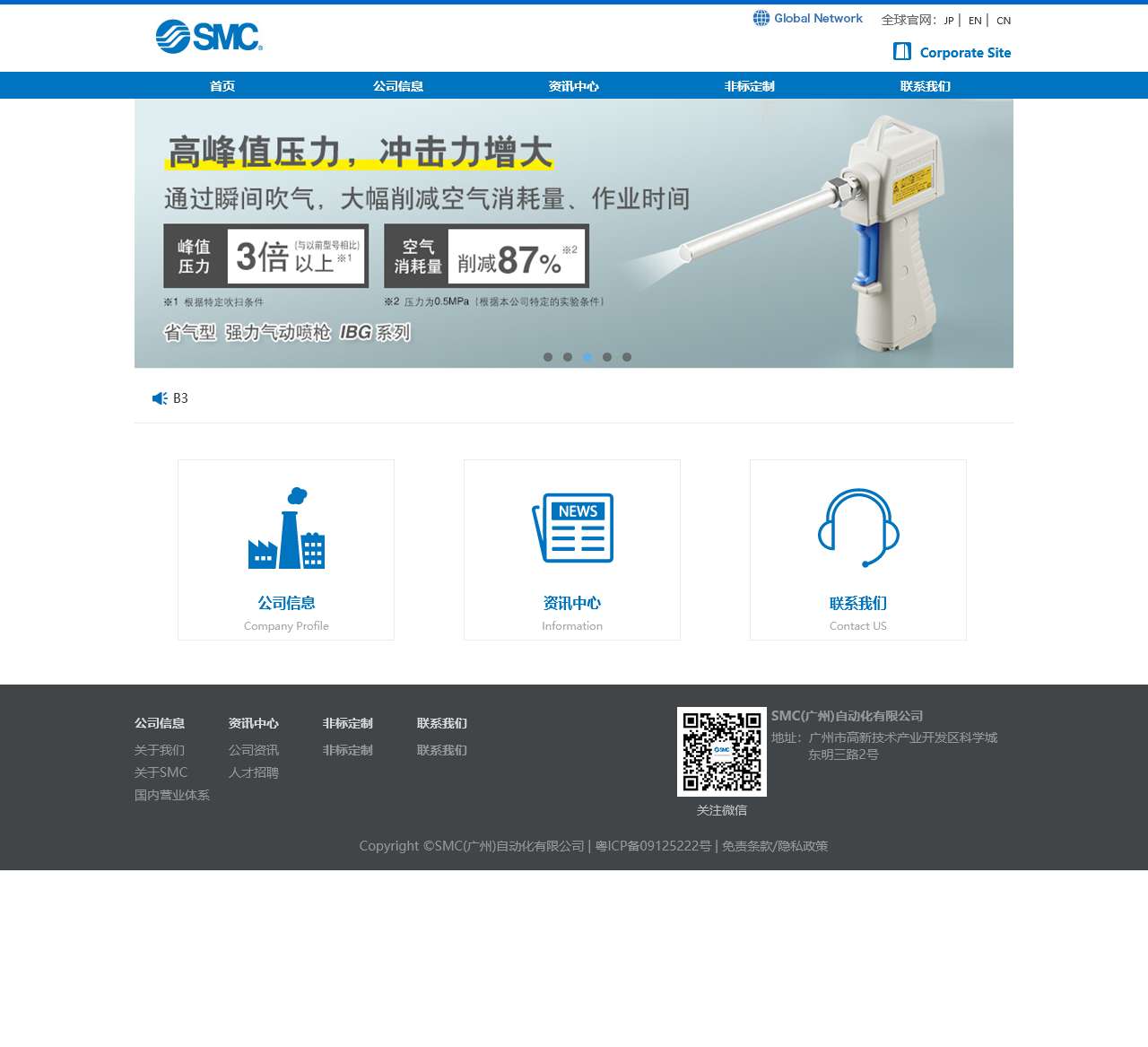Click the SMC logo in header

click(209, 36)
